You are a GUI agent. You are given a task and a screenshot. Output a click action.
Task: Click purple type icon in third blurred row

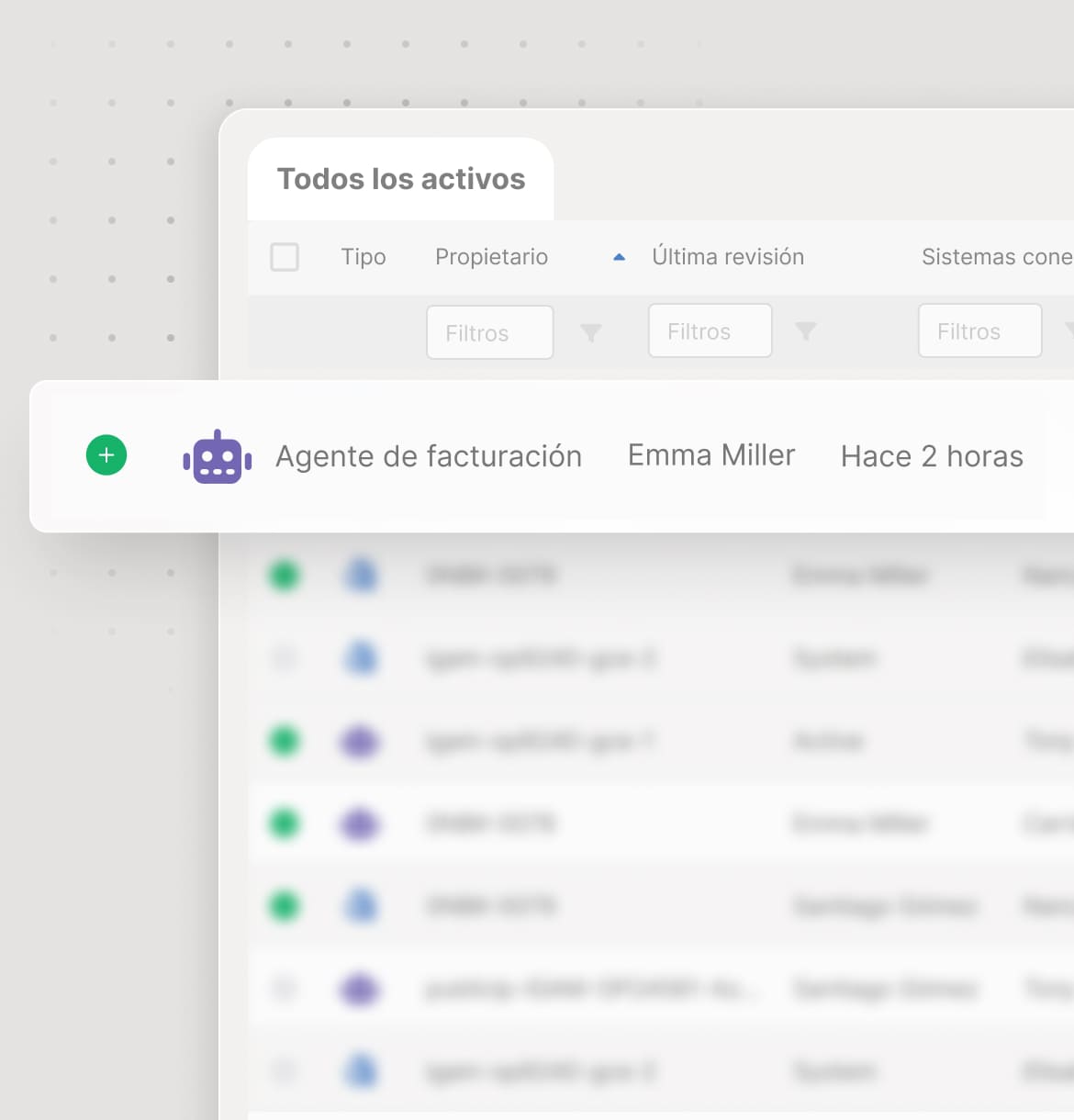(360, 741)
